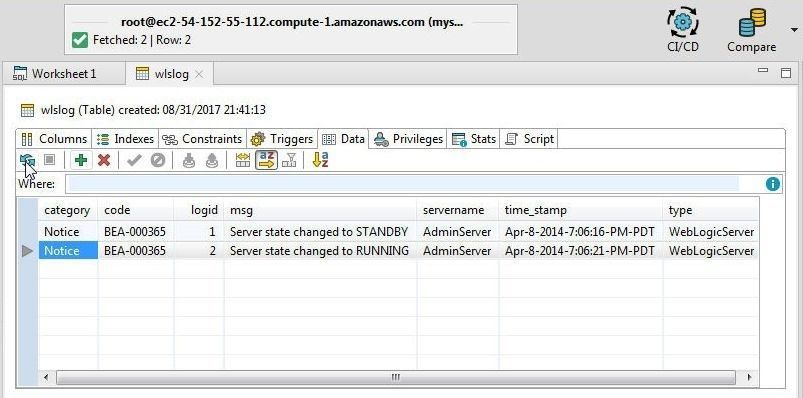
Task: Select WebLogicServer cell in the RUNNING row
Action: pyautogui.click(x=711, y=251)
